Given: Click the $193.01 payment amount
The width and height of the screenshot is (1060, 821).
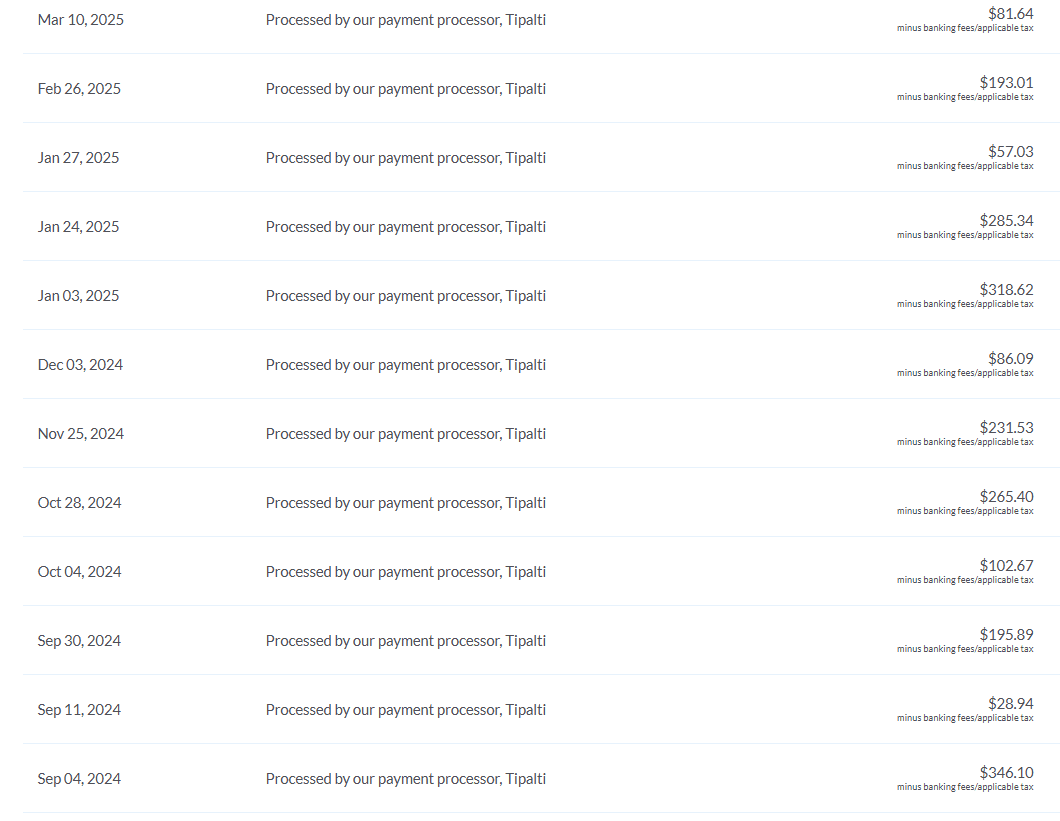Looking at the screenshot, I should click(x=1007, y=83).
